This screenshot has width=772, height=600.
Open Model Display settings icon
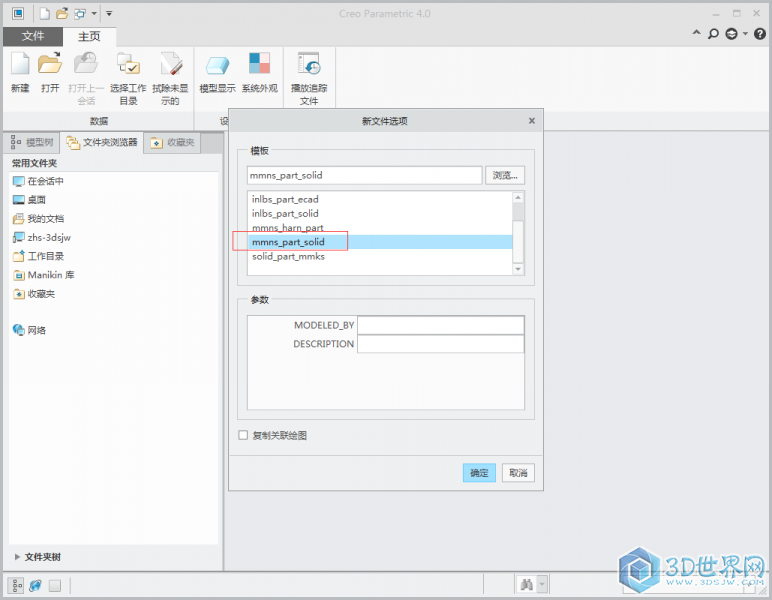click(217, 64)
